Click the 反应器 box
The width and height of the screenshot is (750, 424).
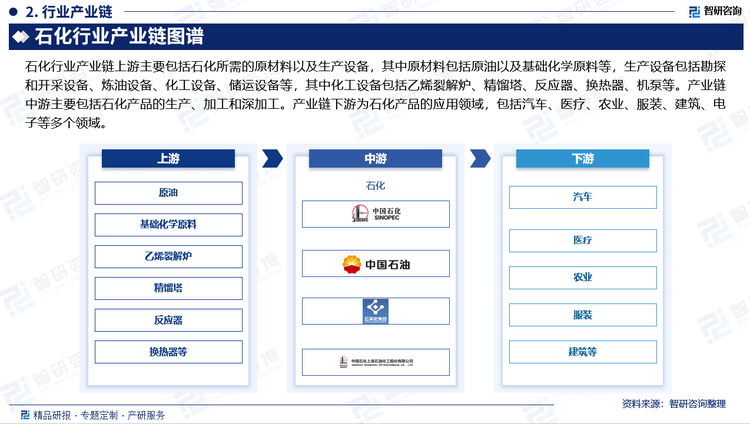click(168, 320)
